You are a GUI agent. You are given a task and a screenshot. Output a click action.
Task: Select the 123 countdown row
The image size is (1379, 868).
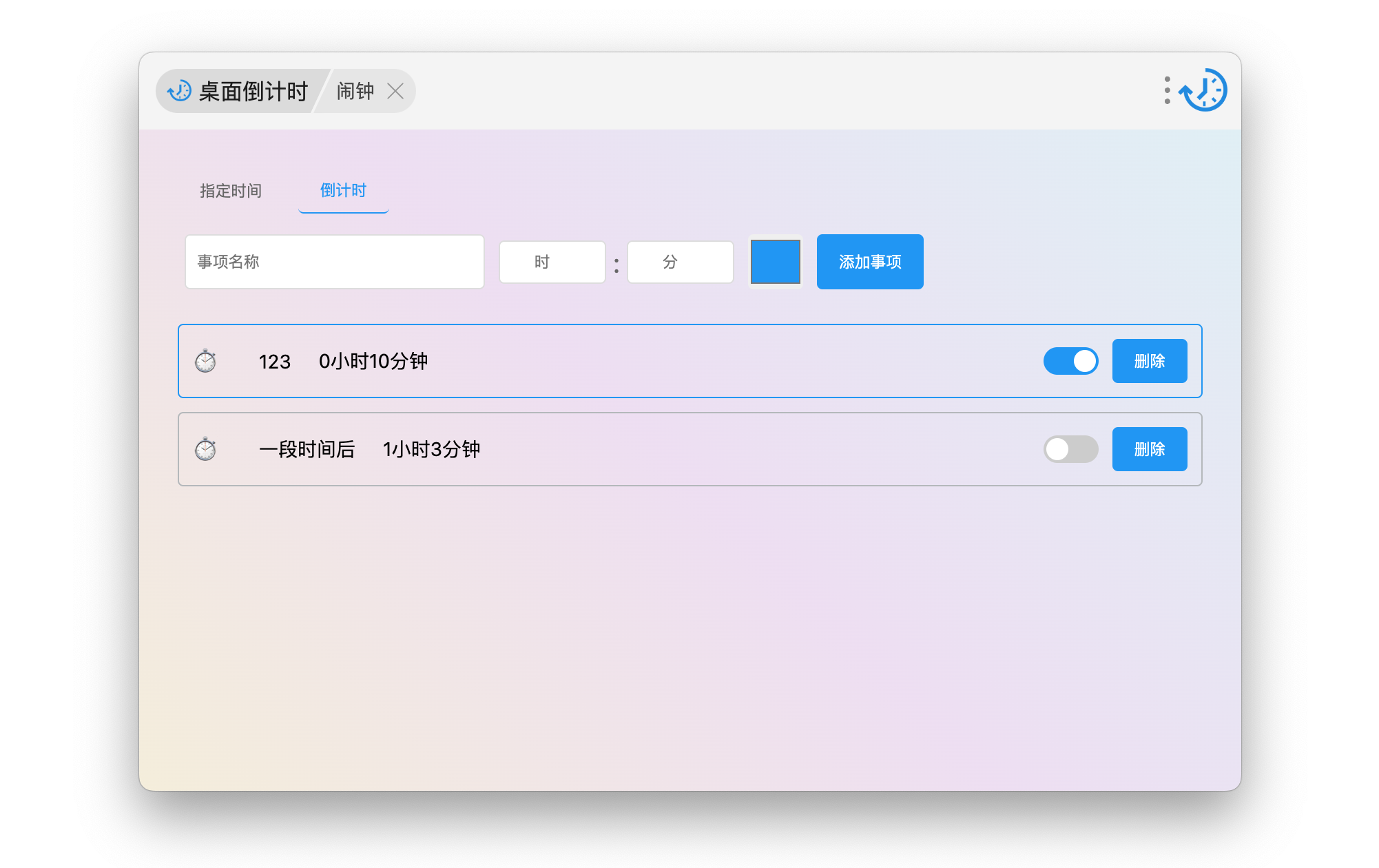(x=689, y=361)
